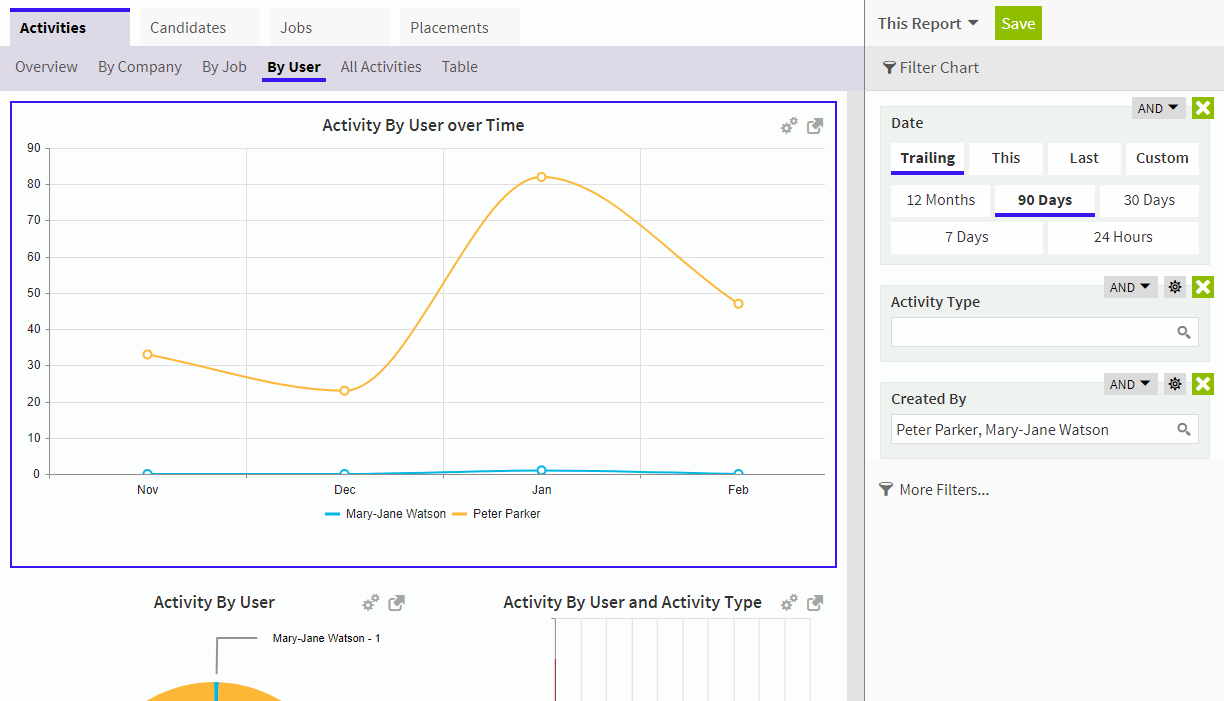Click Peter Parker's December data point
Screen dimensions: 1224x701
click(x=344, y=391)
